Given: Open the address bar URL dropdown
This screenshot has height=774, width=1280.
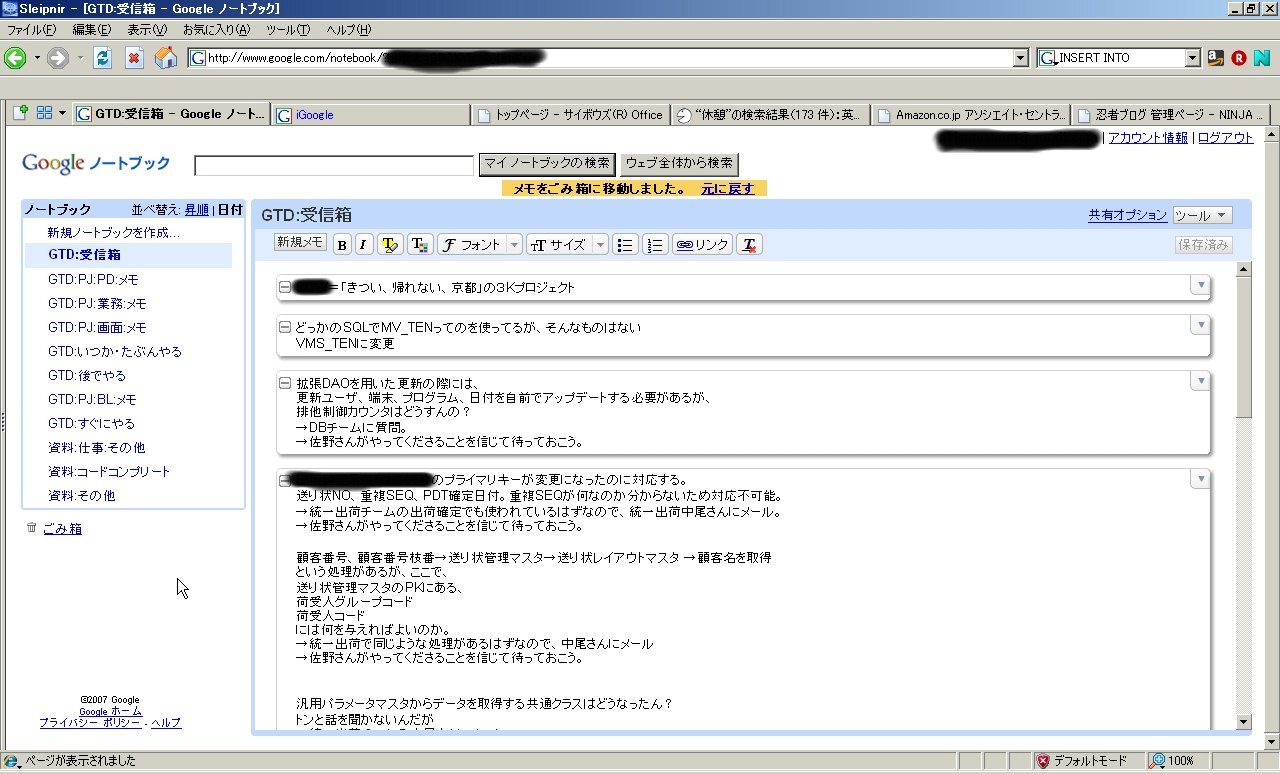Looking at the screenshot, I should pyautogui.click(x=1020, y=58).
